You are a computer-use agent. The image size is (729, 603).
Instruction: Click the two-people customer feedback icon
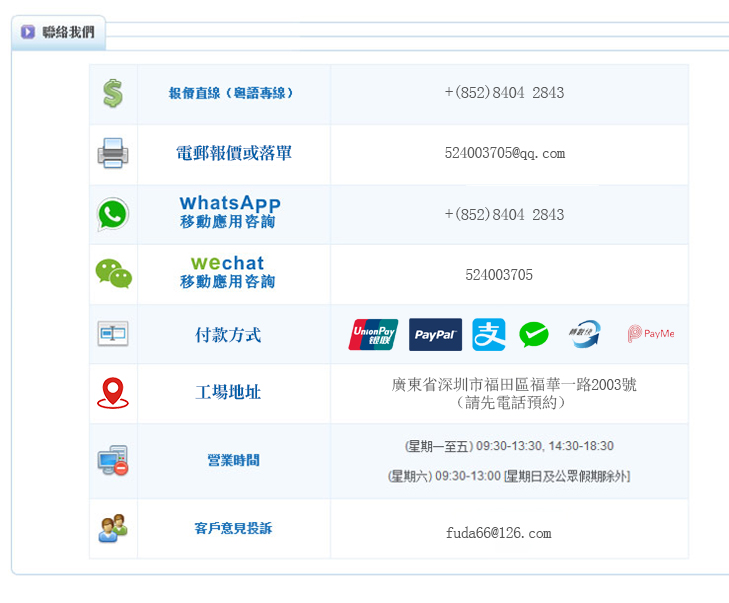[x=113, y=528]
